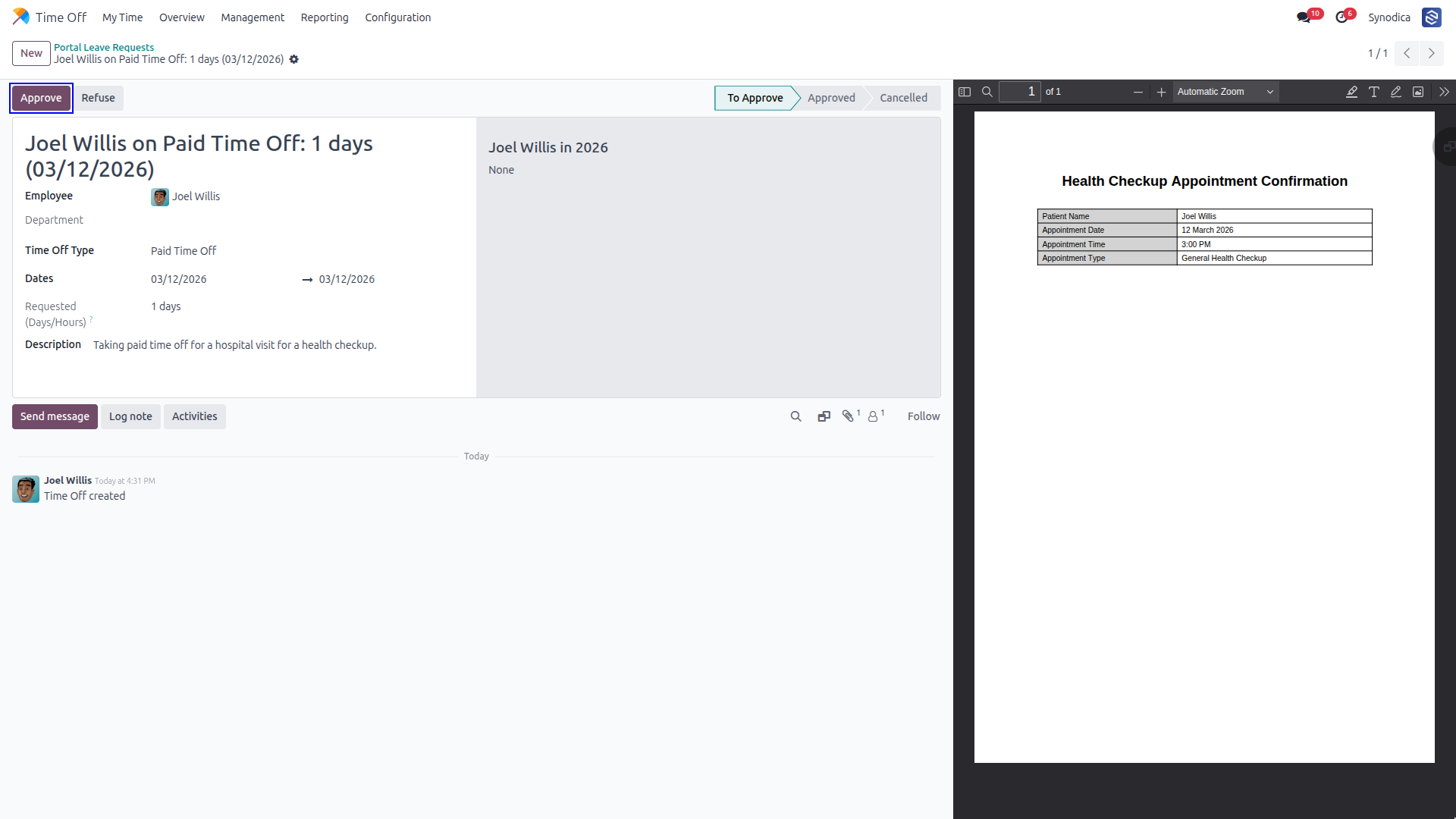
Task: Select the PDF highlight tool
Action: pyautogui.click(x=1351, y=92)
